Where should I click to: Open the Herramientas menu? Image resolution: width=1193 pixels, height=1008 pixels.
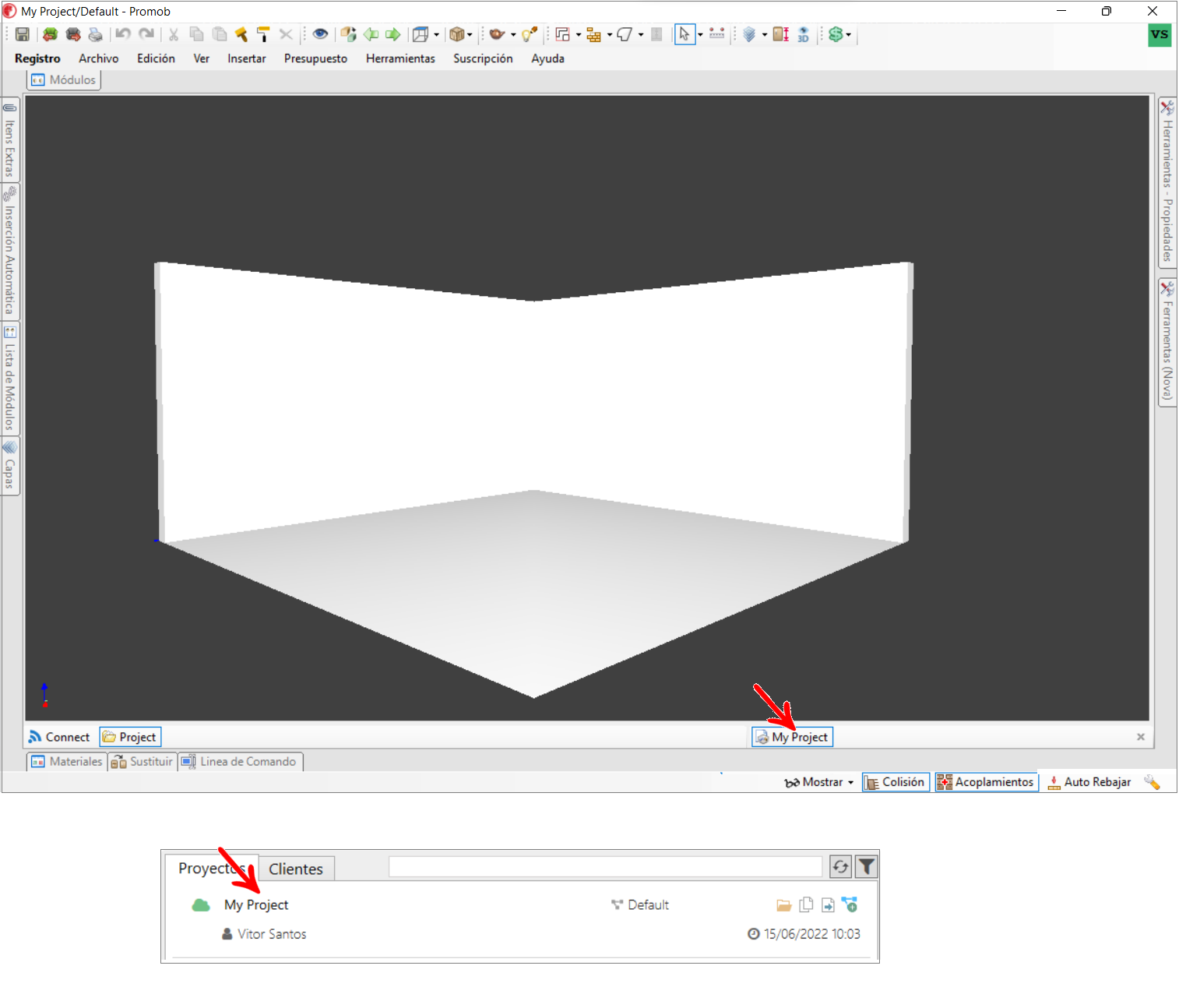[400, 58]
